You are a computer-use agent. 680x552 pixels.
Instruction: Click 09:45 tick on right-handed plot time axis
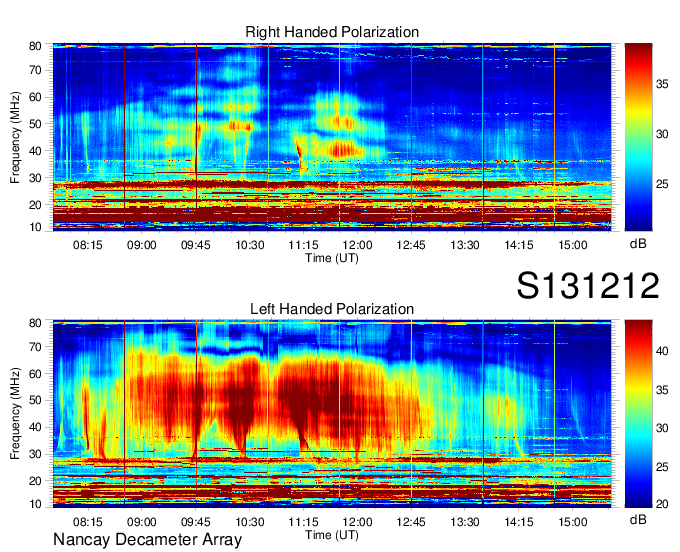[x=196, y=245]
